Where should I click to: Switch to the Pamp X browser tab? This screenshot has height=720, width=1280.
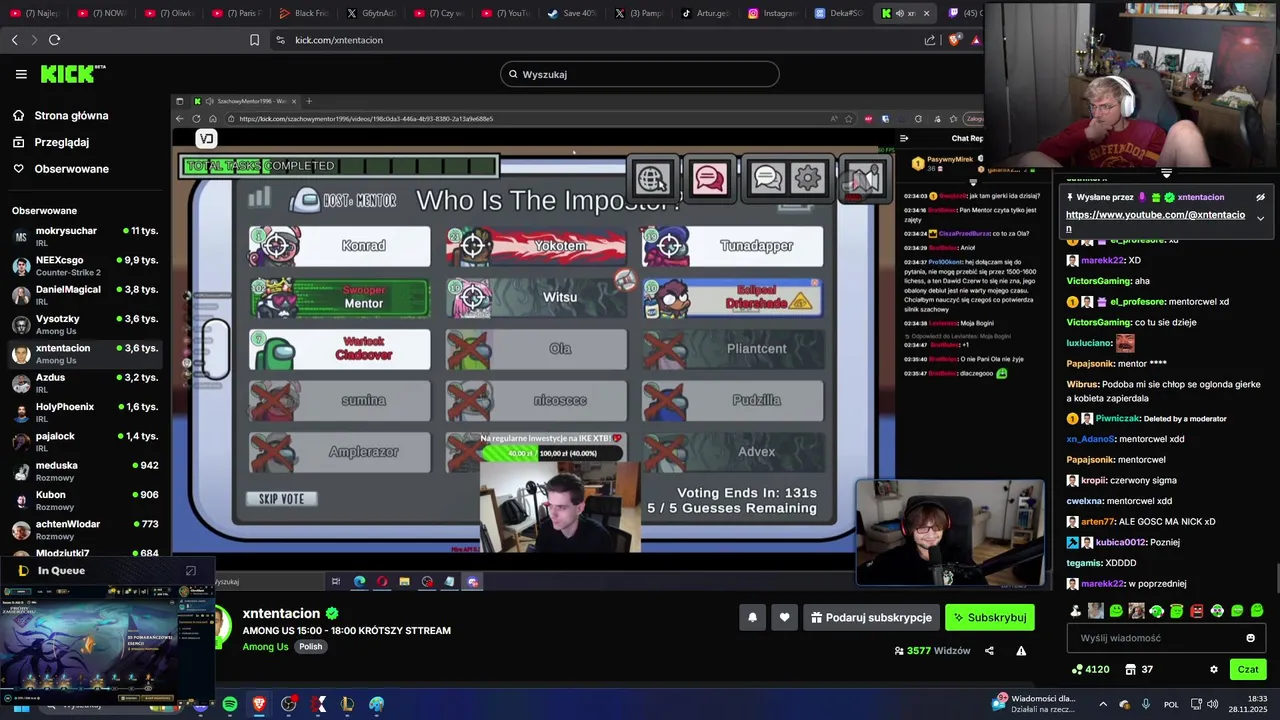pyautogui.click(x=639, y=13)
